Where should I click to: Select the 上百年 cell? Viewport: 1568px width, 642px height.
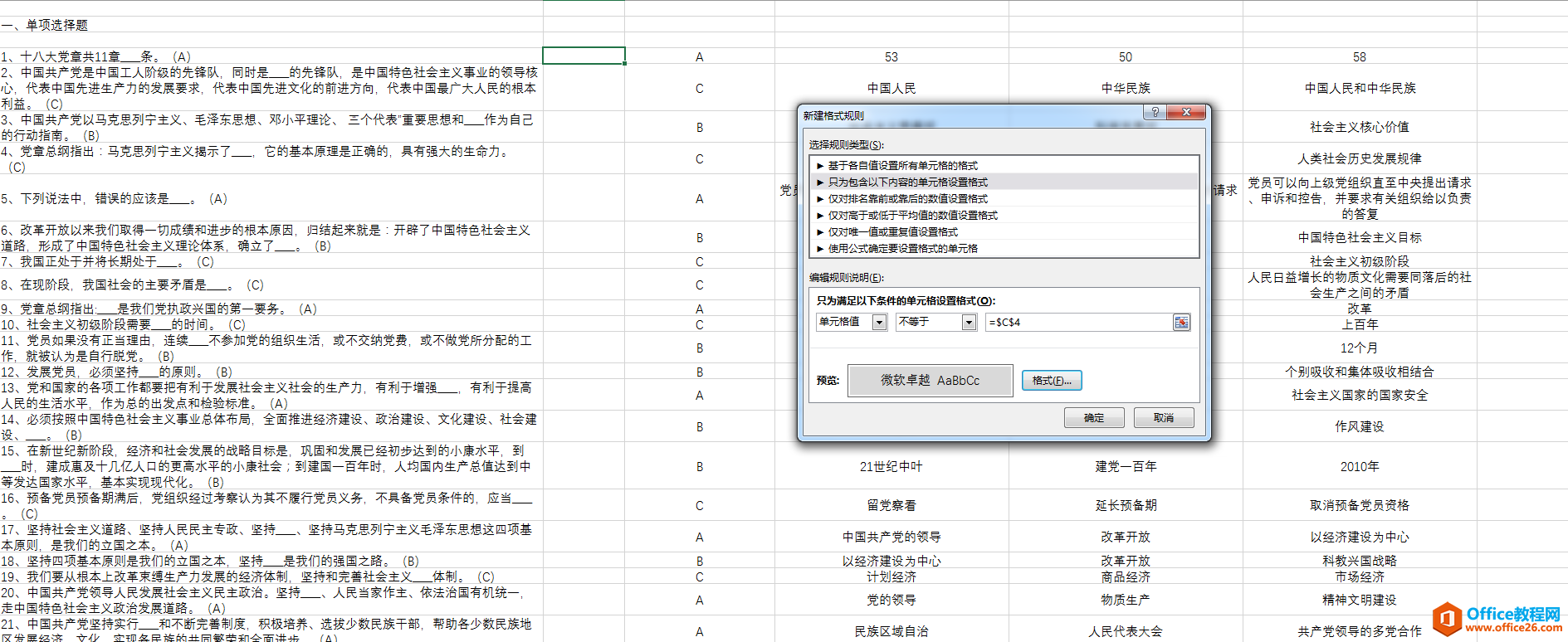point(1360,324)
